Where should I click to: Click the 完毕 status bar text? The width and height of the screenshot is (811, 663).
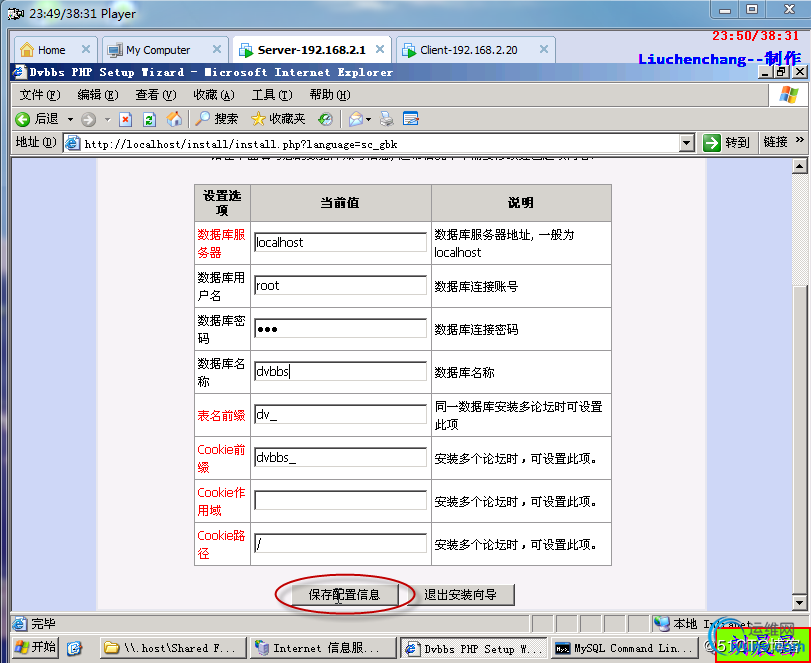point(43,624)
